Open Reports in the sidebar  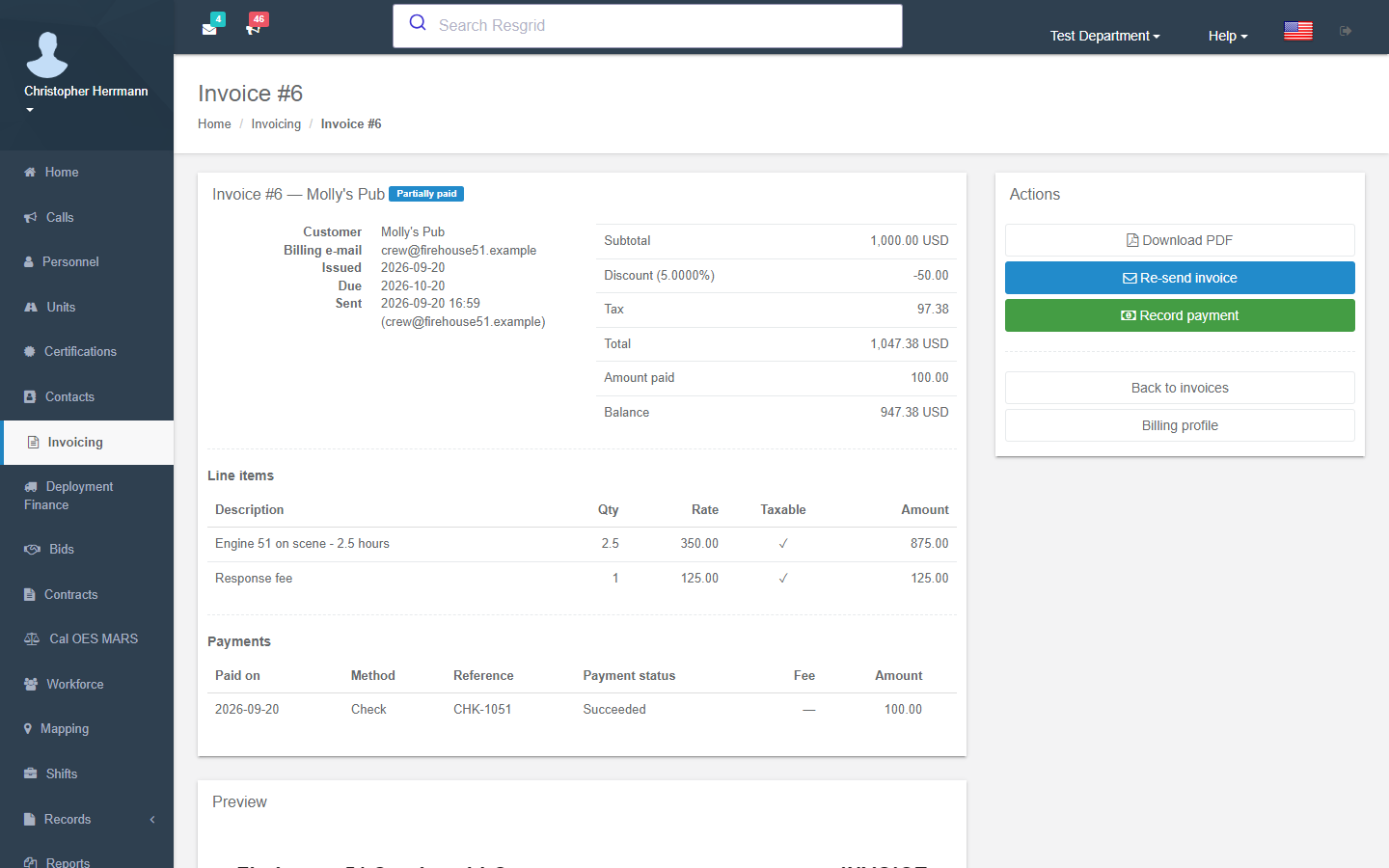87,858
